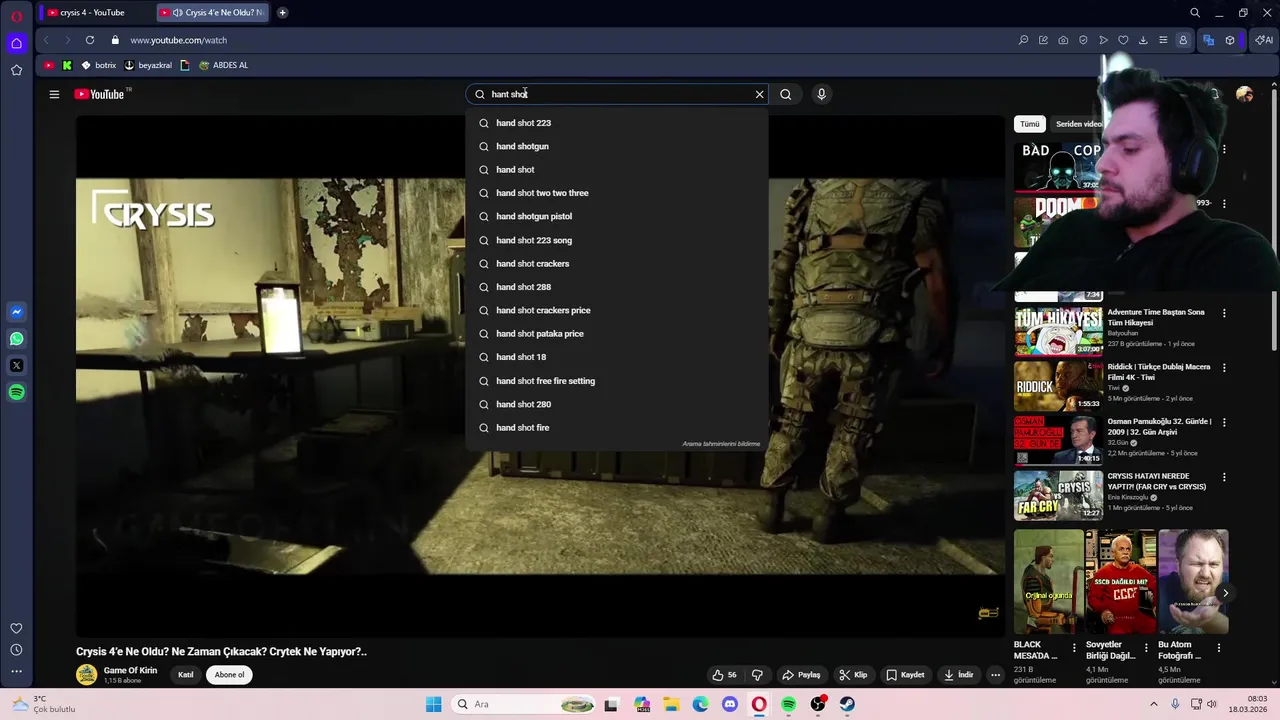This screenshot has height=720, width=1280.
Task: Open options for Osman Pamukoğlu video
Action: tap(1224, 422)
